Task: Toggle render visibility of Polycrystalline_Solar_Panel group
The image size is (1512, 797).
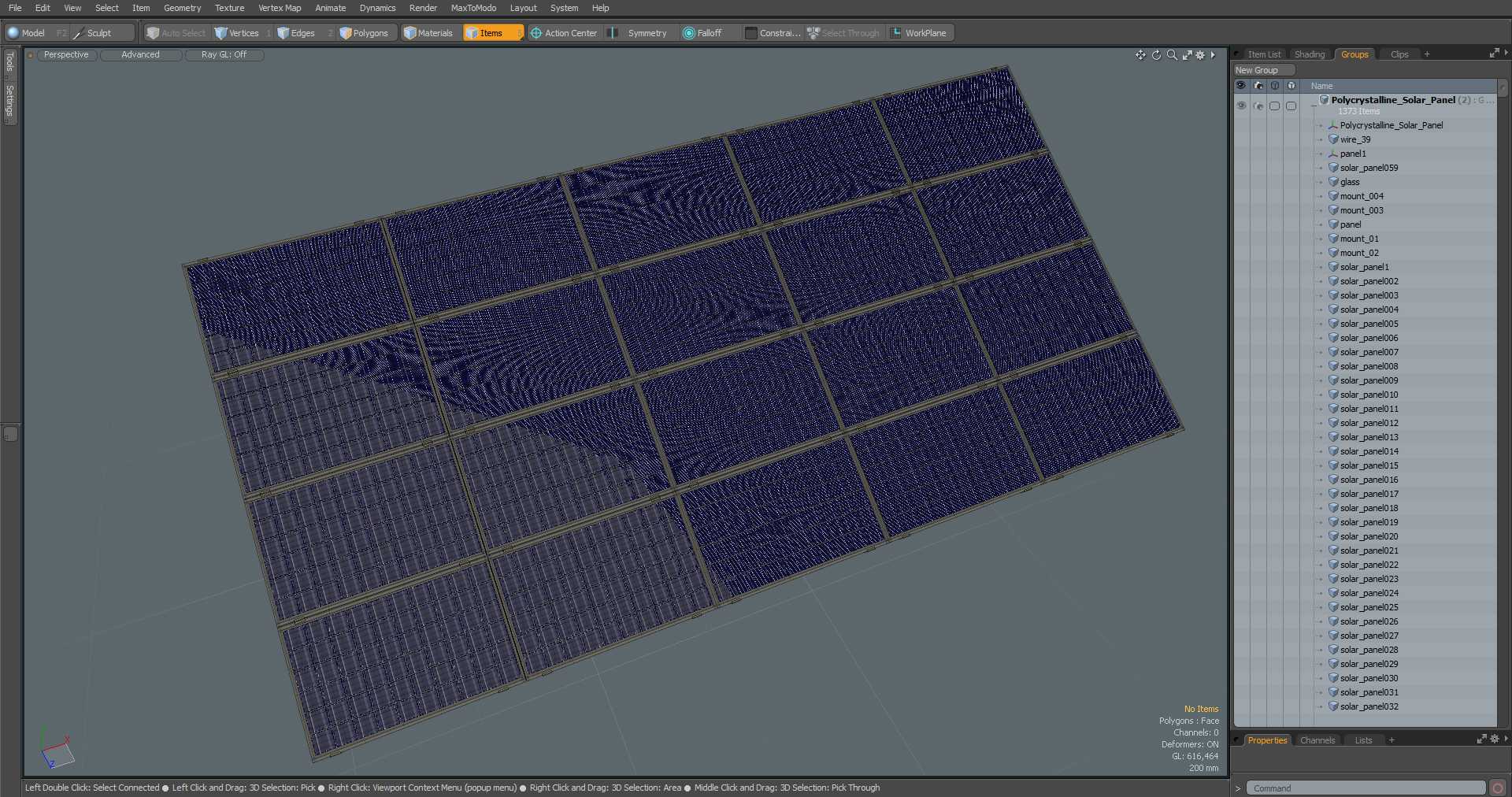Action: point(1258,106)
